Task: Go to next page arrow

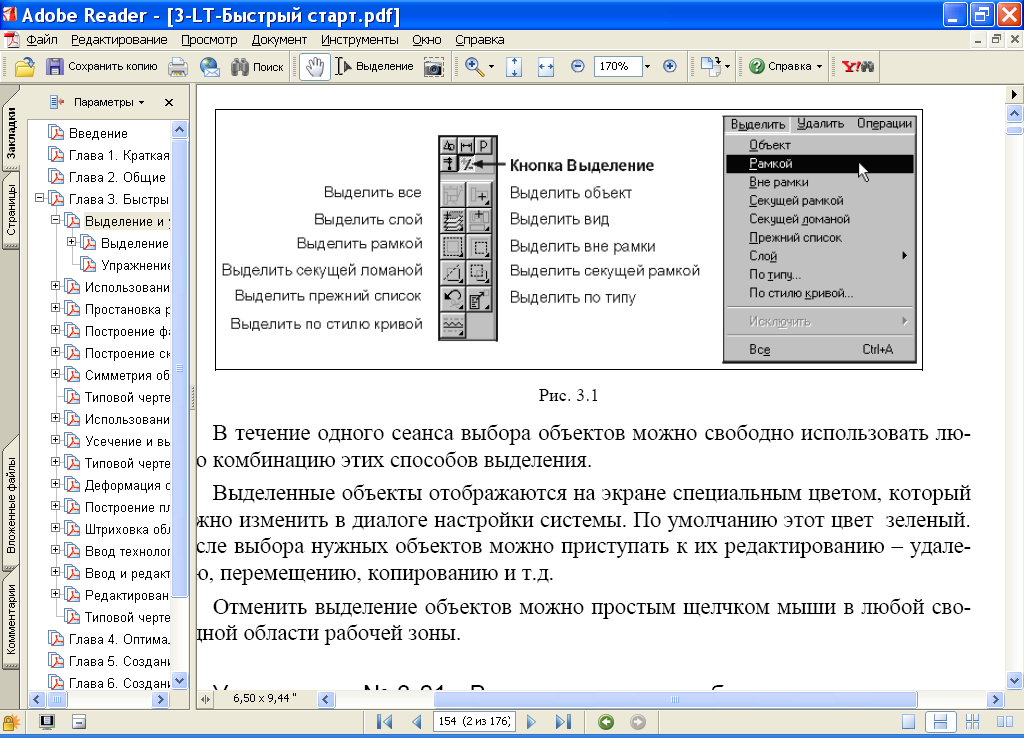Action: [x=531, y=722]
